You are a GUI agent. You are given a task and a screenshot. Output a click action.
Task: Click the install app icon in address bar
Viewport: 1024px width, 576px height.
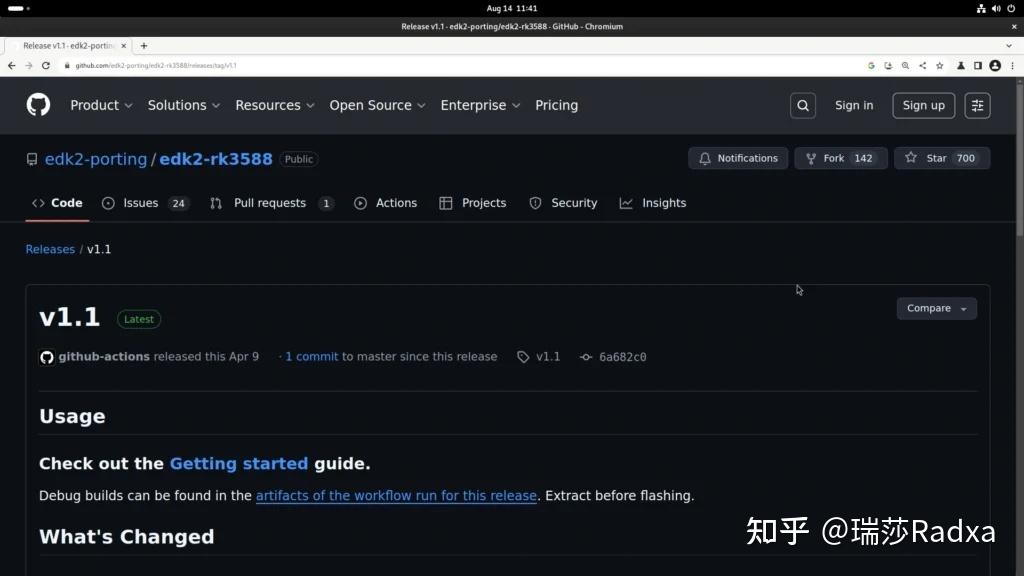click(888, 65)
